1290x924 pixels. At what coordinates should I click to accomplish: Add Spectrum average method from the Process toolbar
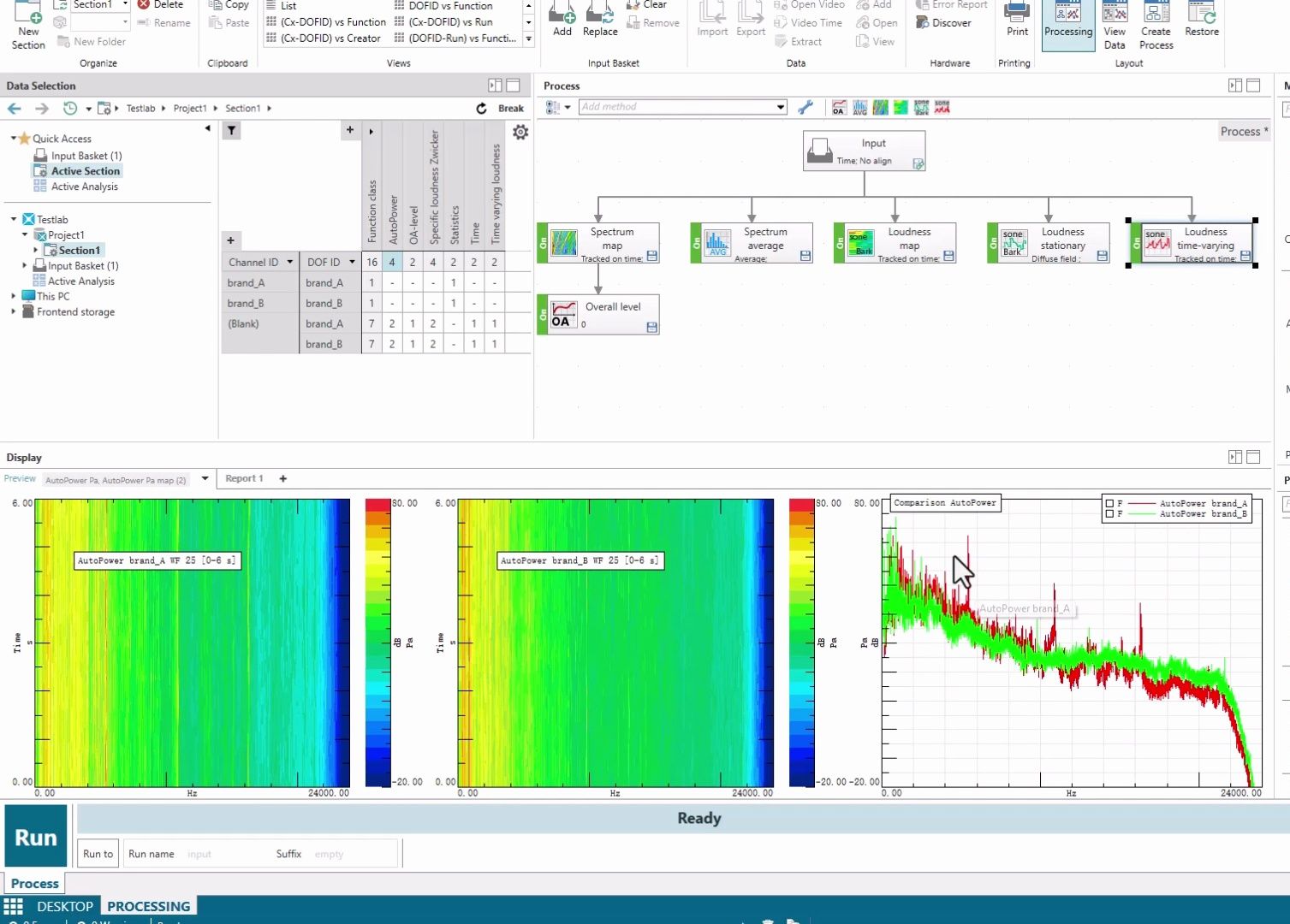tap(859, 107)
